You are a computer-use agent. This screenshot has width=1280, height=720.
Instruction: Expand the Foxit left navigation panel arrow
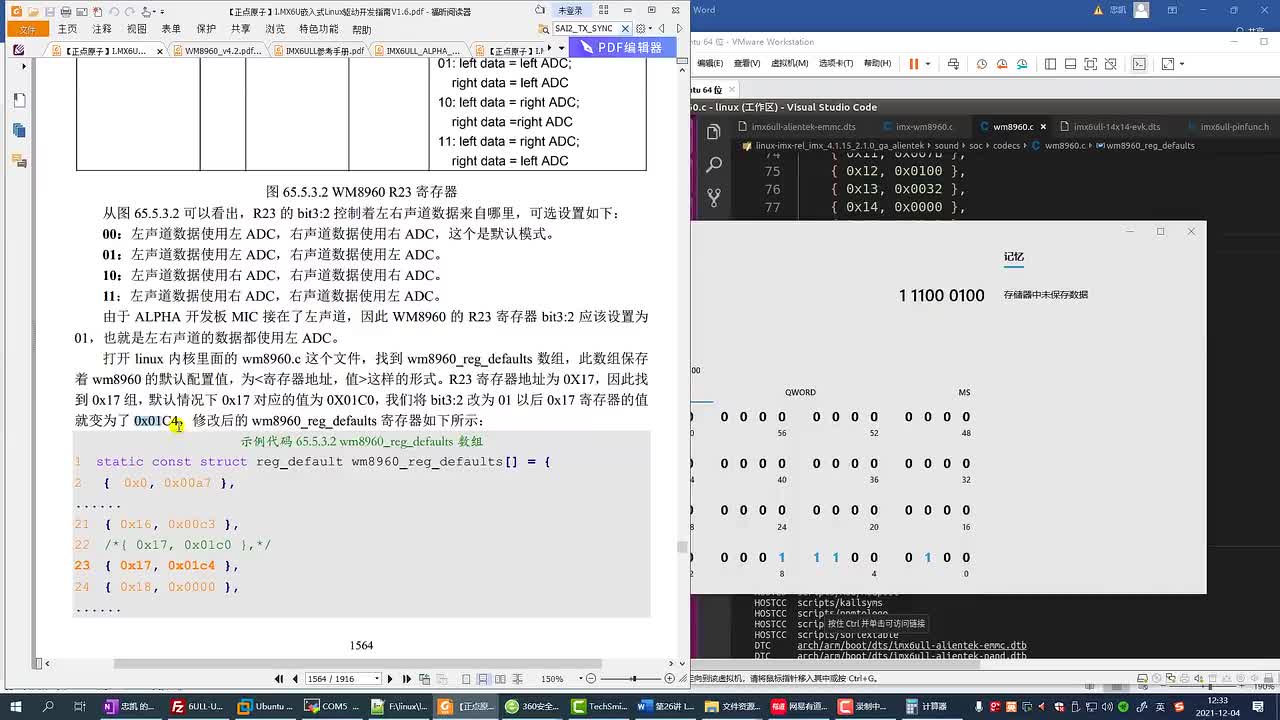click(25, 66)
